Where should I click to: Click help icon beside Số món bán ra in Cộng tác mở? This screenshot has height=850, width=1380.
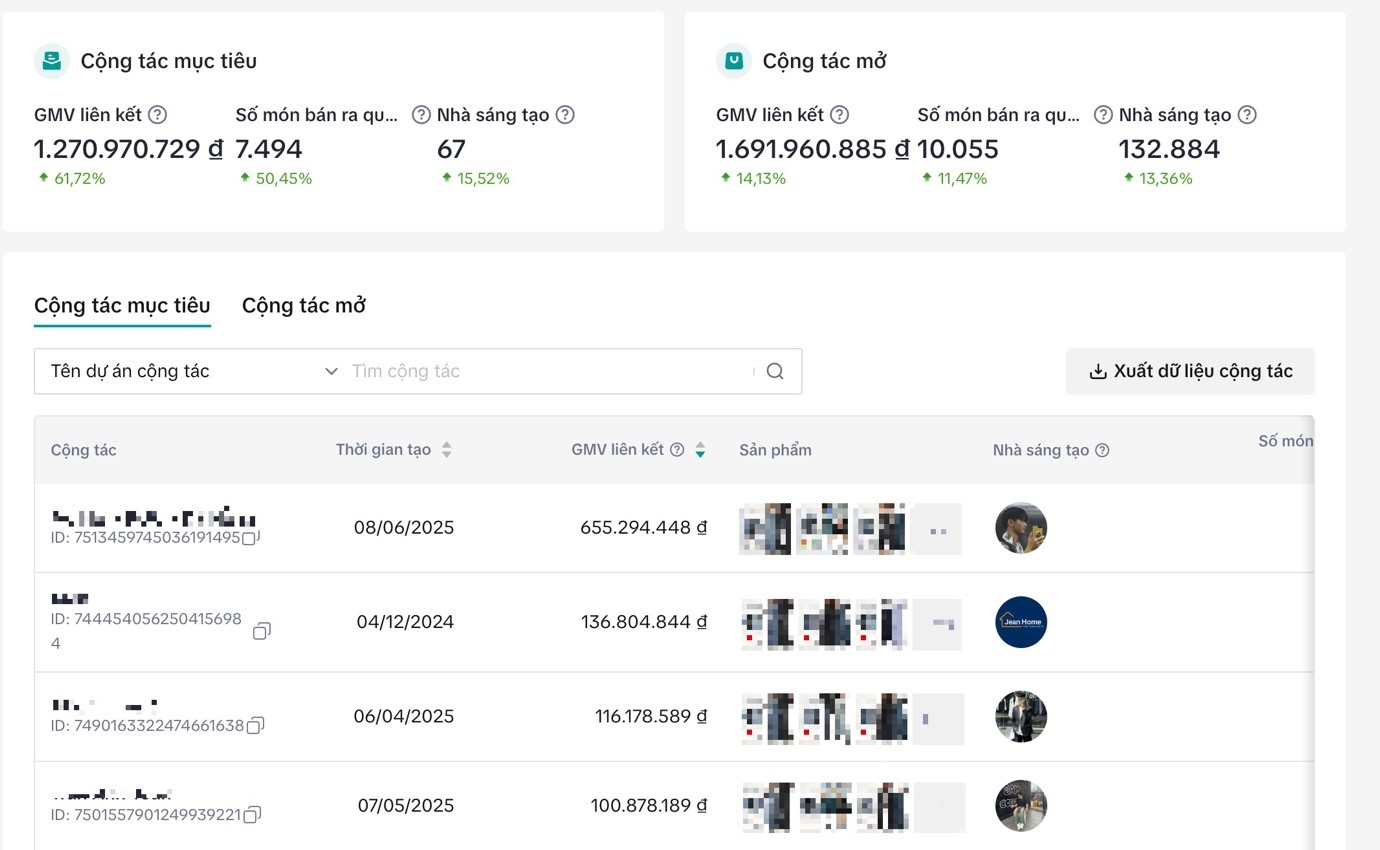1103,115
